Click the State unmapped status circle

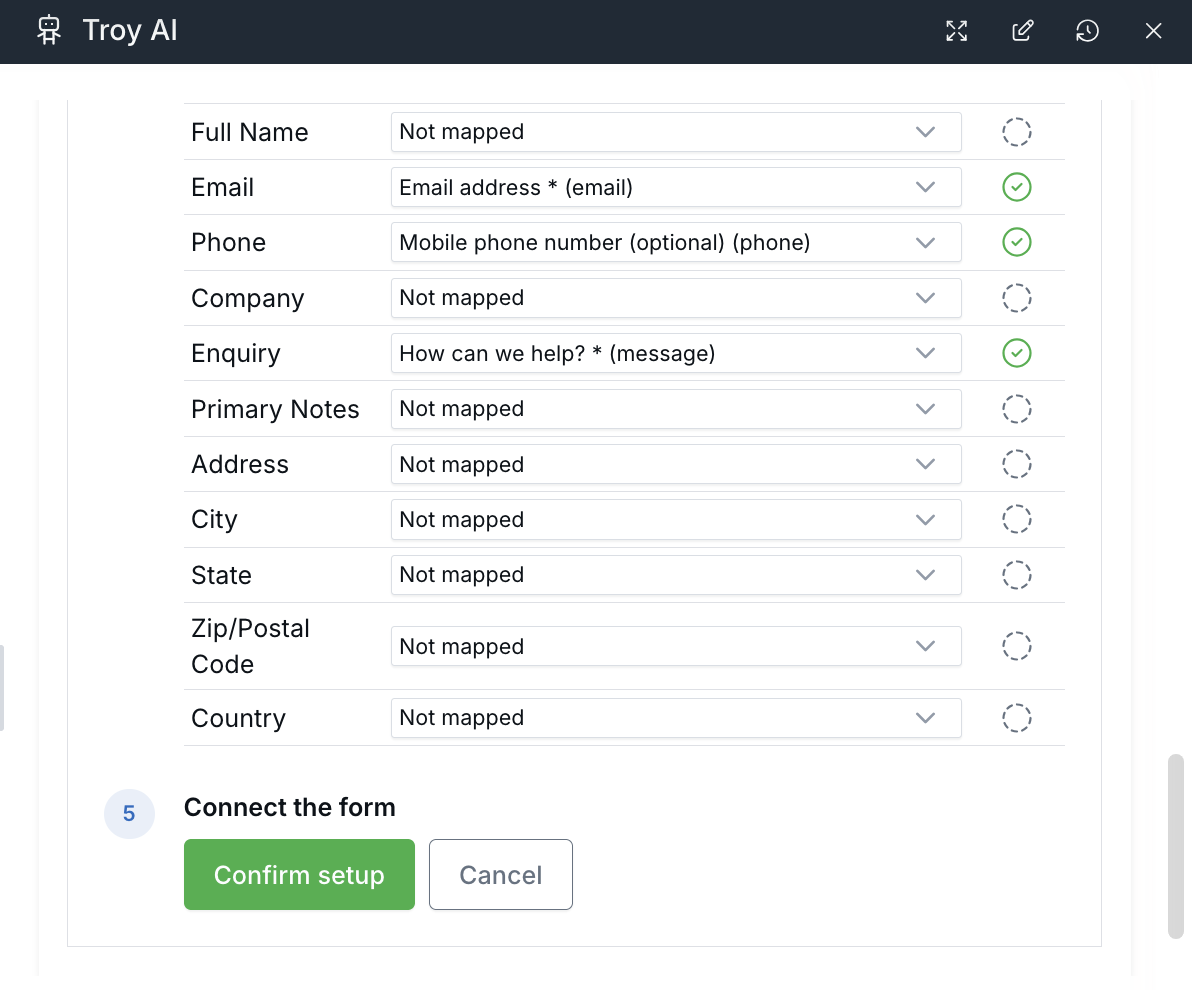point(1016,575)
